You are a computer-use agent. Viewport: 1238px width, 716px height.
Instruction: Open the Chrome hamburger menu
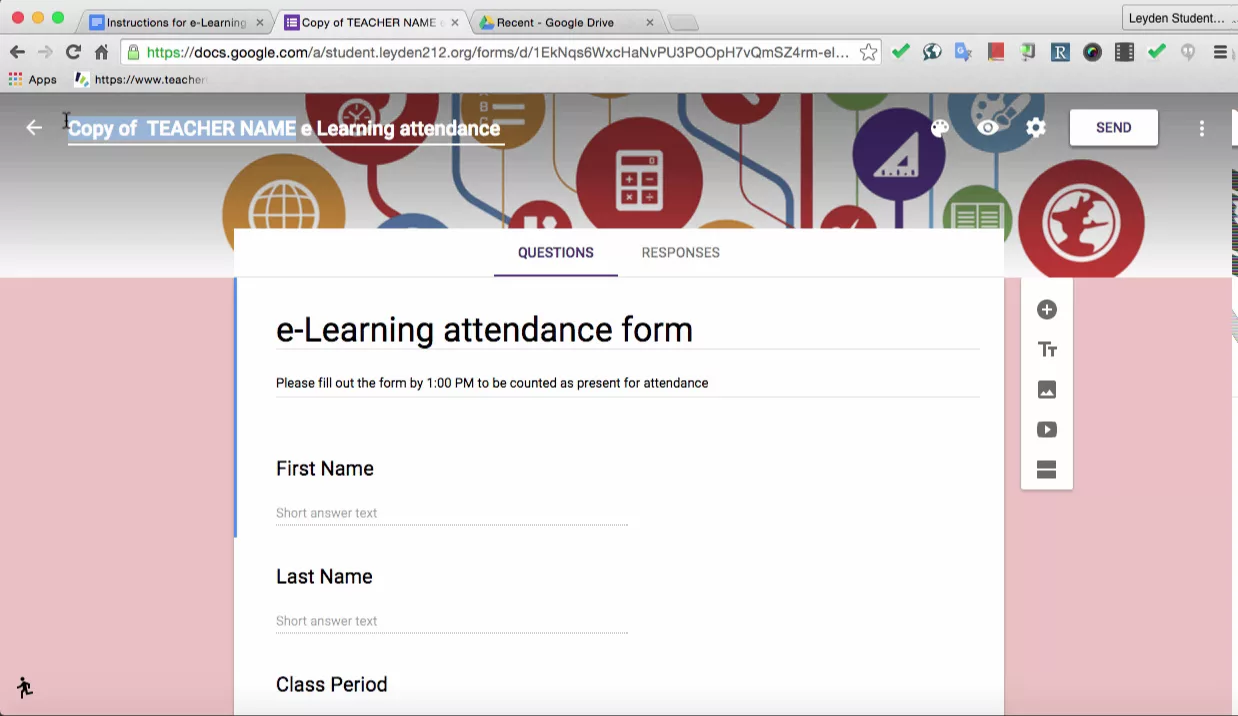(x=1220, y=52)
